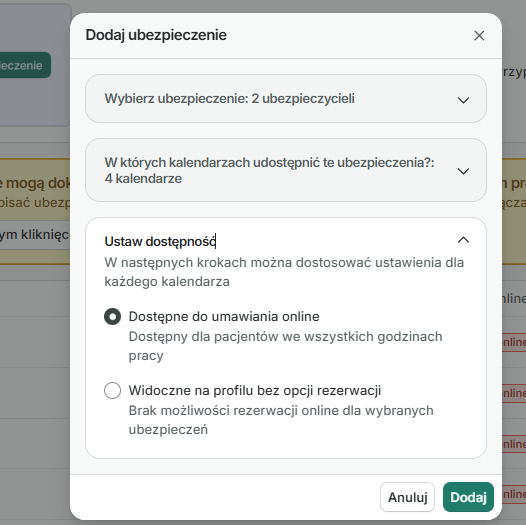The width and height of the screenshot is (526, 525).
Task: Select Widoczne na profilu bez opcji rezerwacji
Action: [x=112, y=390]
